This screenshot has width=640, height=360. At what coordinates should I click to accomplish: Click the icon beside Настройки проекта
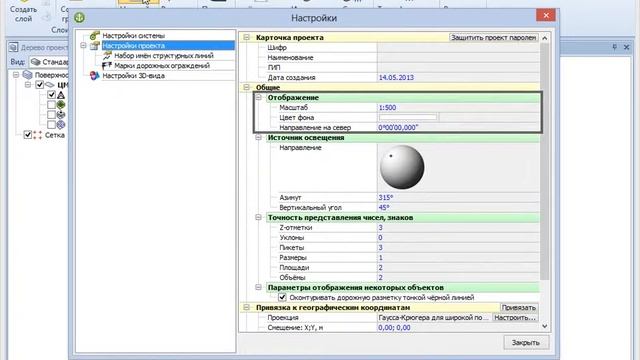[x=95, y=46]
